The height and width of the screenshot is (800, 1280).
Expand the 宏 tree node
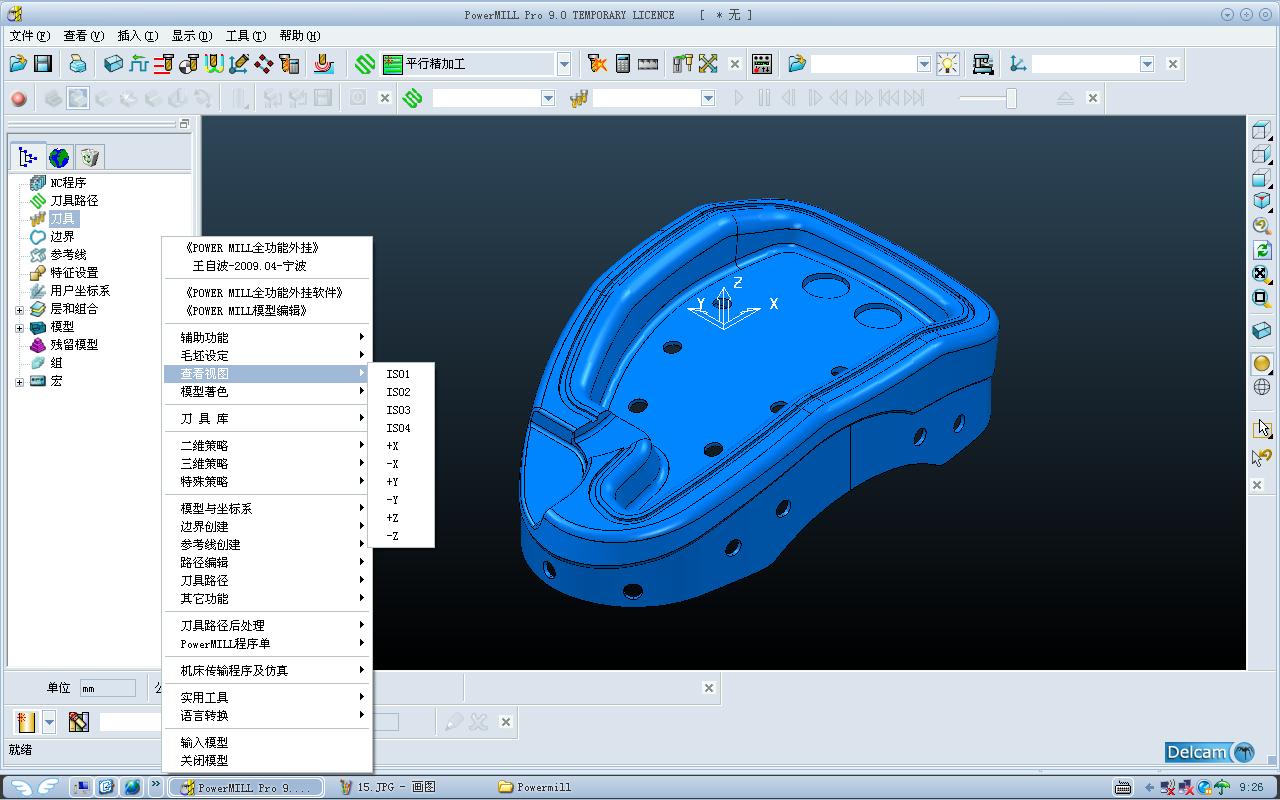coord(19,382)
